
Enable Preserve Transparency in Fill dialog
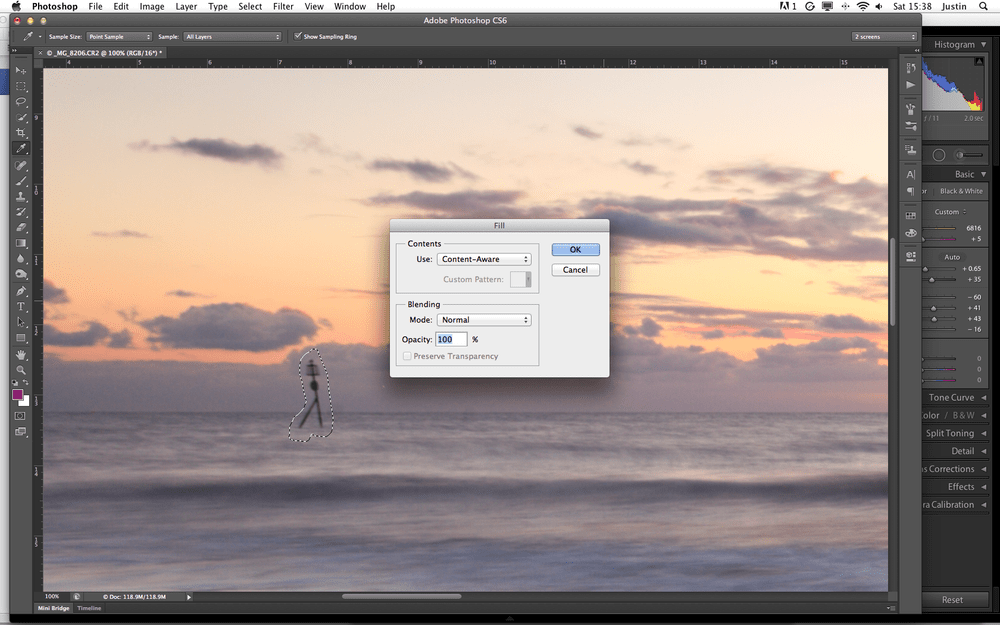[x=407, y=355]
